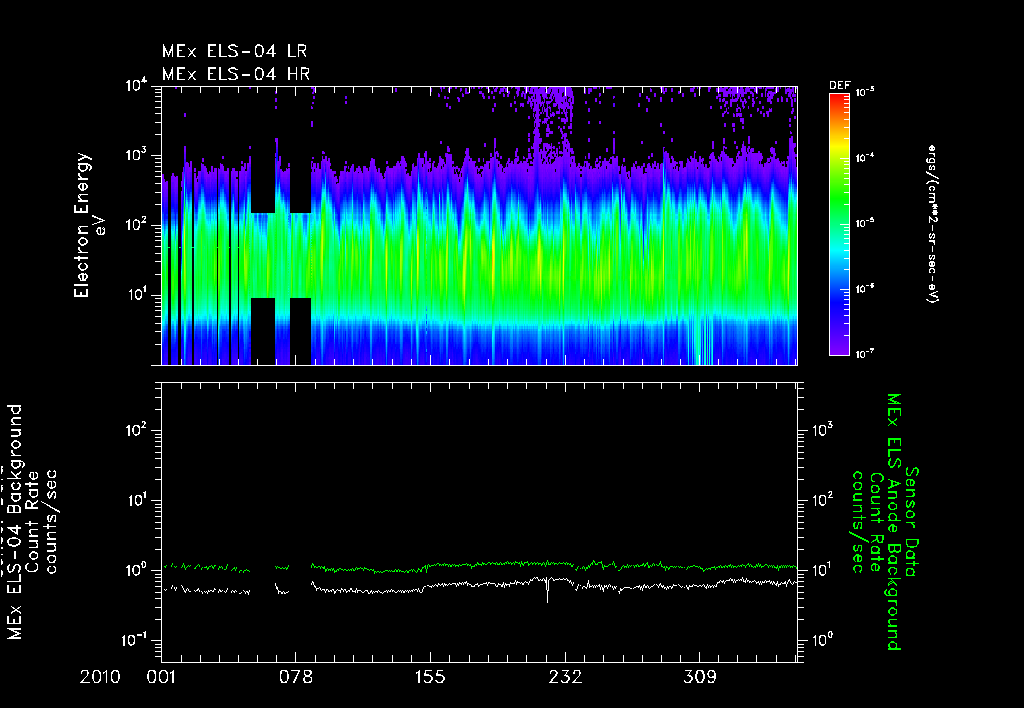Screen dimensions: 1024x708
Task: Click the 10⁰ tick on the left count-rate axis
Action: click(138, 571)
